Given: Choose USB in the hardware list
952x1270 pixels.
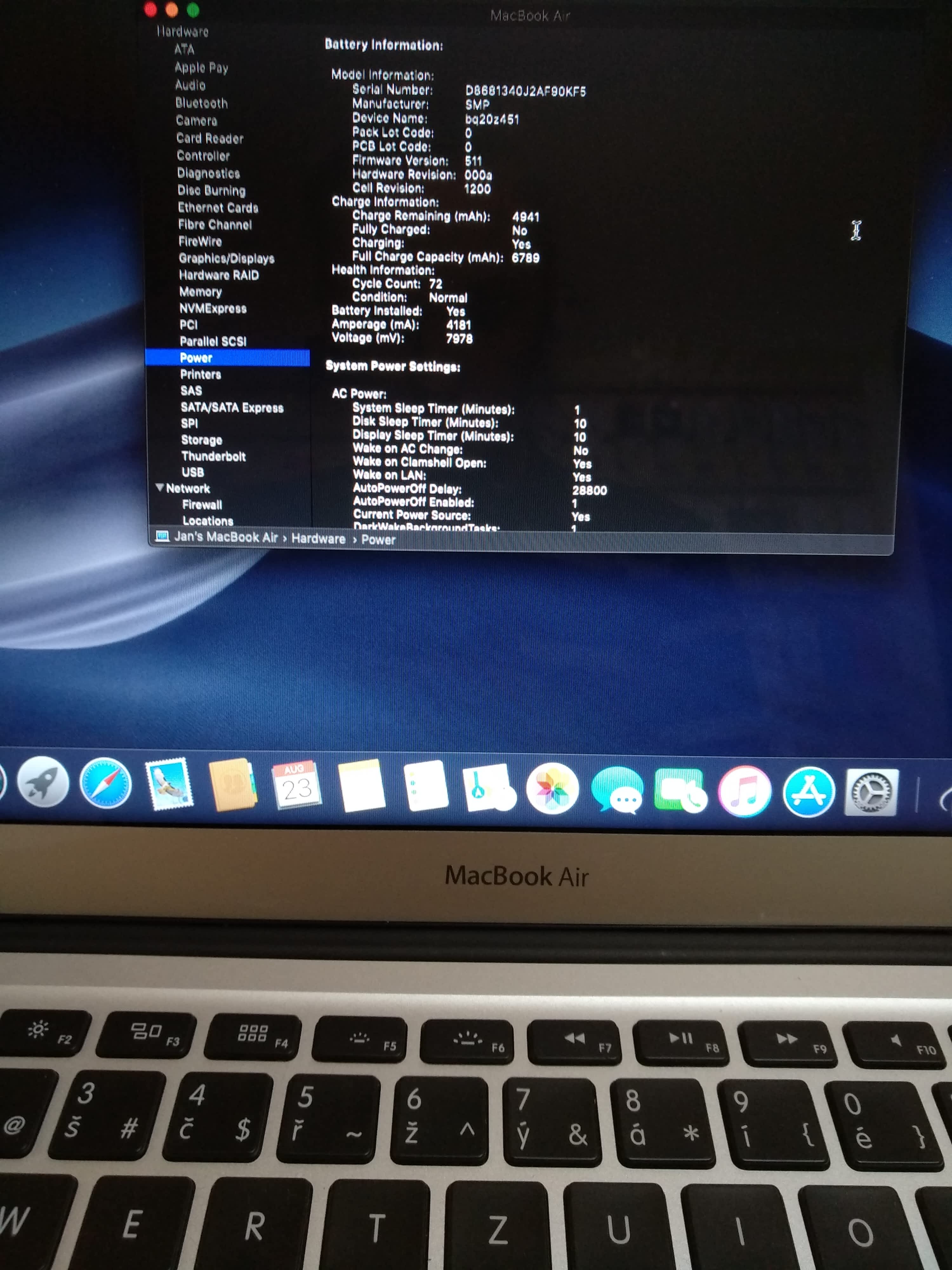Looking at the screenshot, I should [x=193, y=472].
